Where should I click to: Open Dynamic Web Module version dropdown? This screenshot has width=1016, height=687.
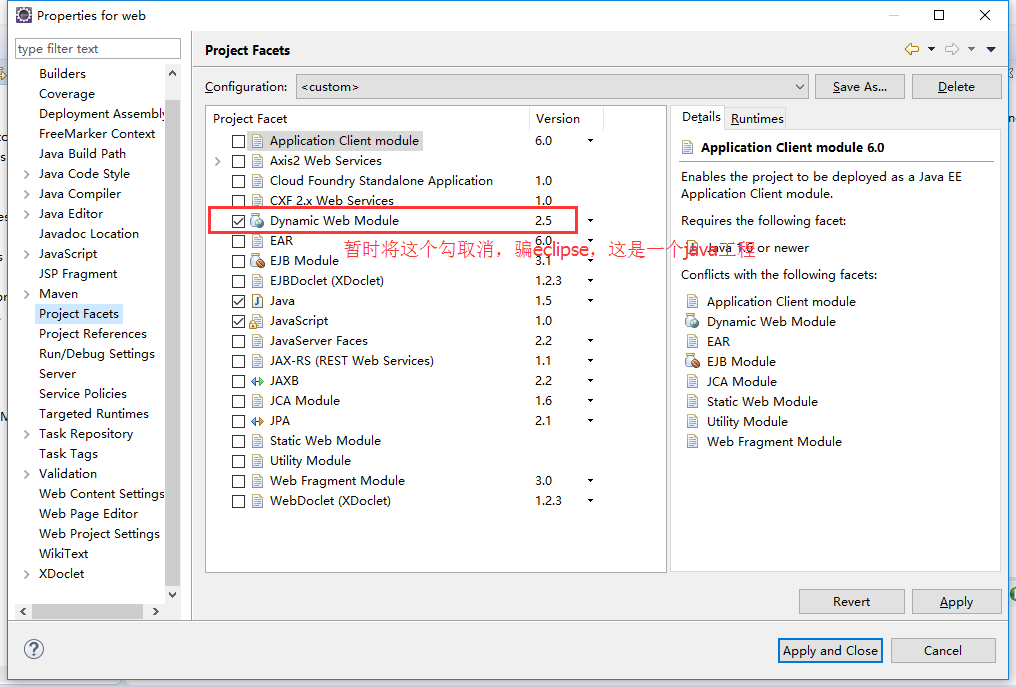[590, 221]
